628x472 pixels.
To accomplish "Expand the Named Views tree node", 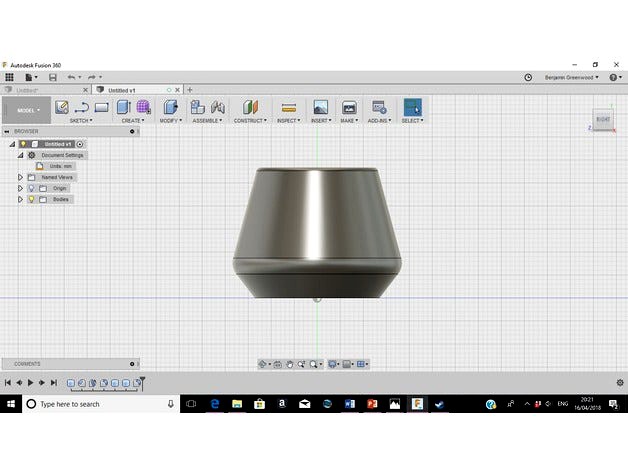I will [x=20, y=177].
